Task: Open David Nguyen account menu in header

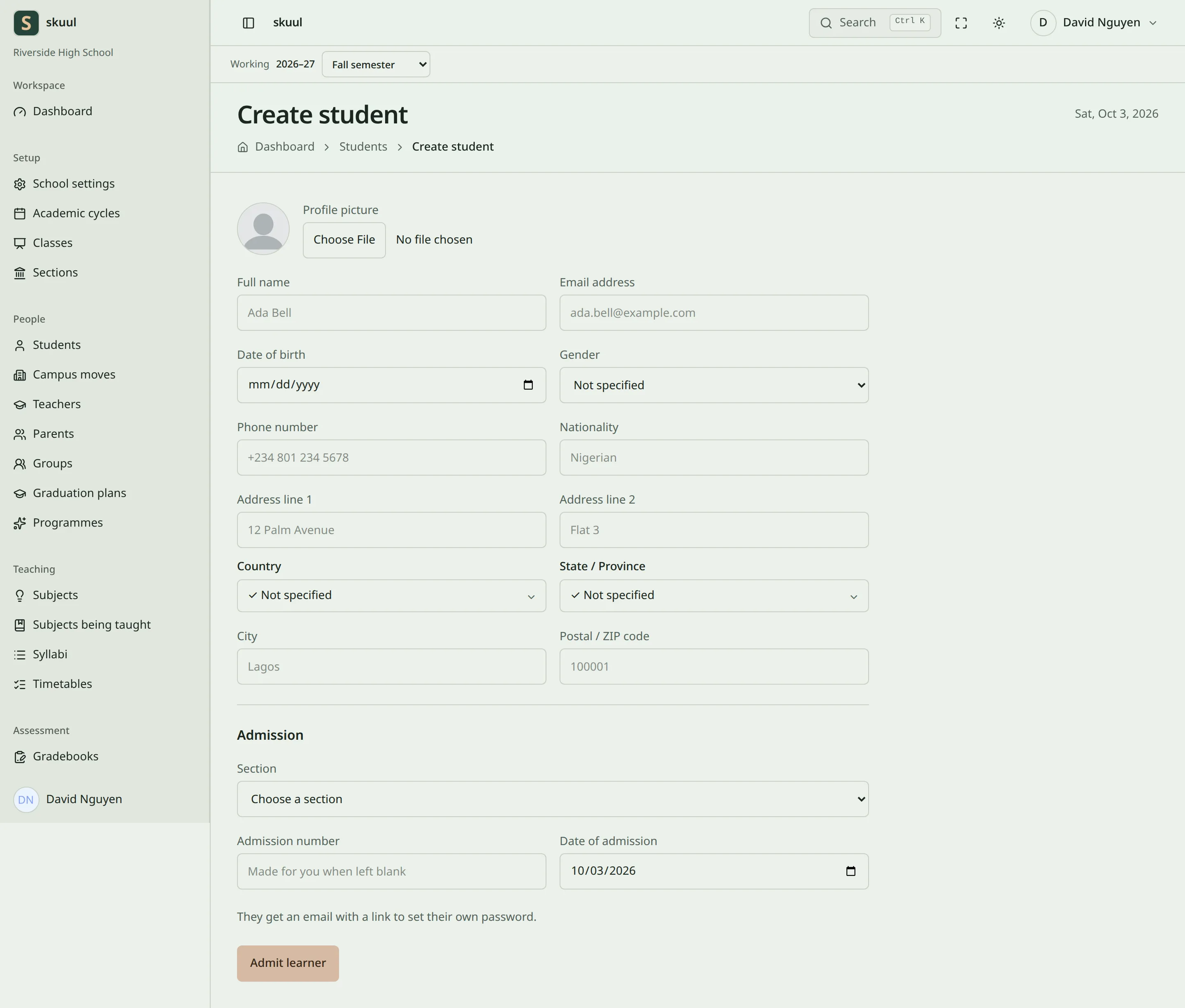Action: [x=1094, y=23]
